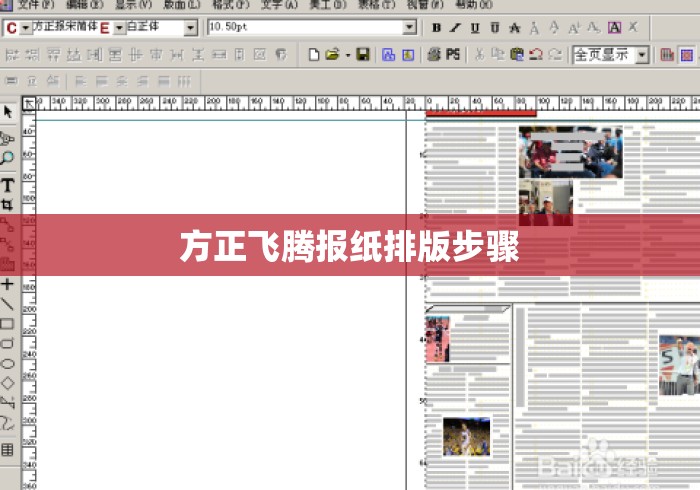This screenshot has width=700, height=490.
Task: Select the basketball player photo on page
Action: pyautogui.click(x=467, y=437)
